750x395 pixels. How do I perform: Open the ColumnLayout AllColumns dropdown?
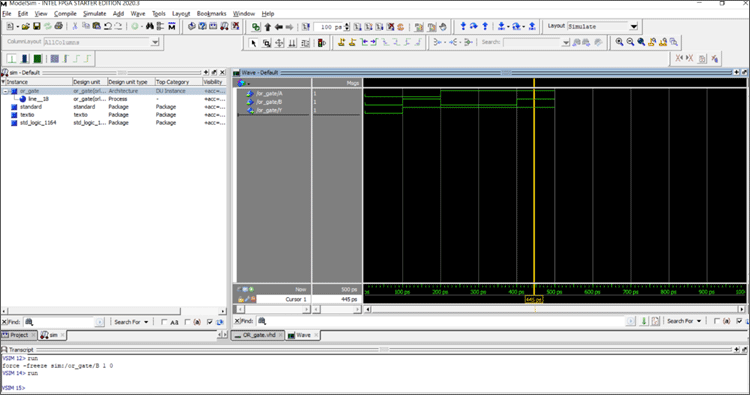155,42
